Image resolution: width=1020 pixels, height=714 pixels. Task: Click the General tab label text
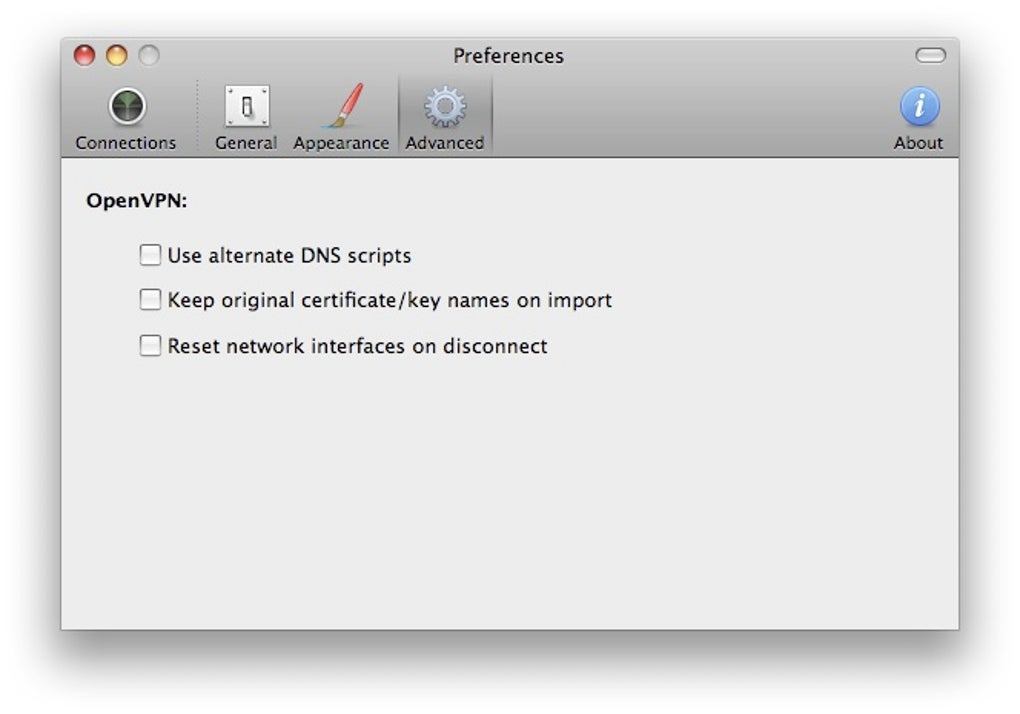click(246, 143)
